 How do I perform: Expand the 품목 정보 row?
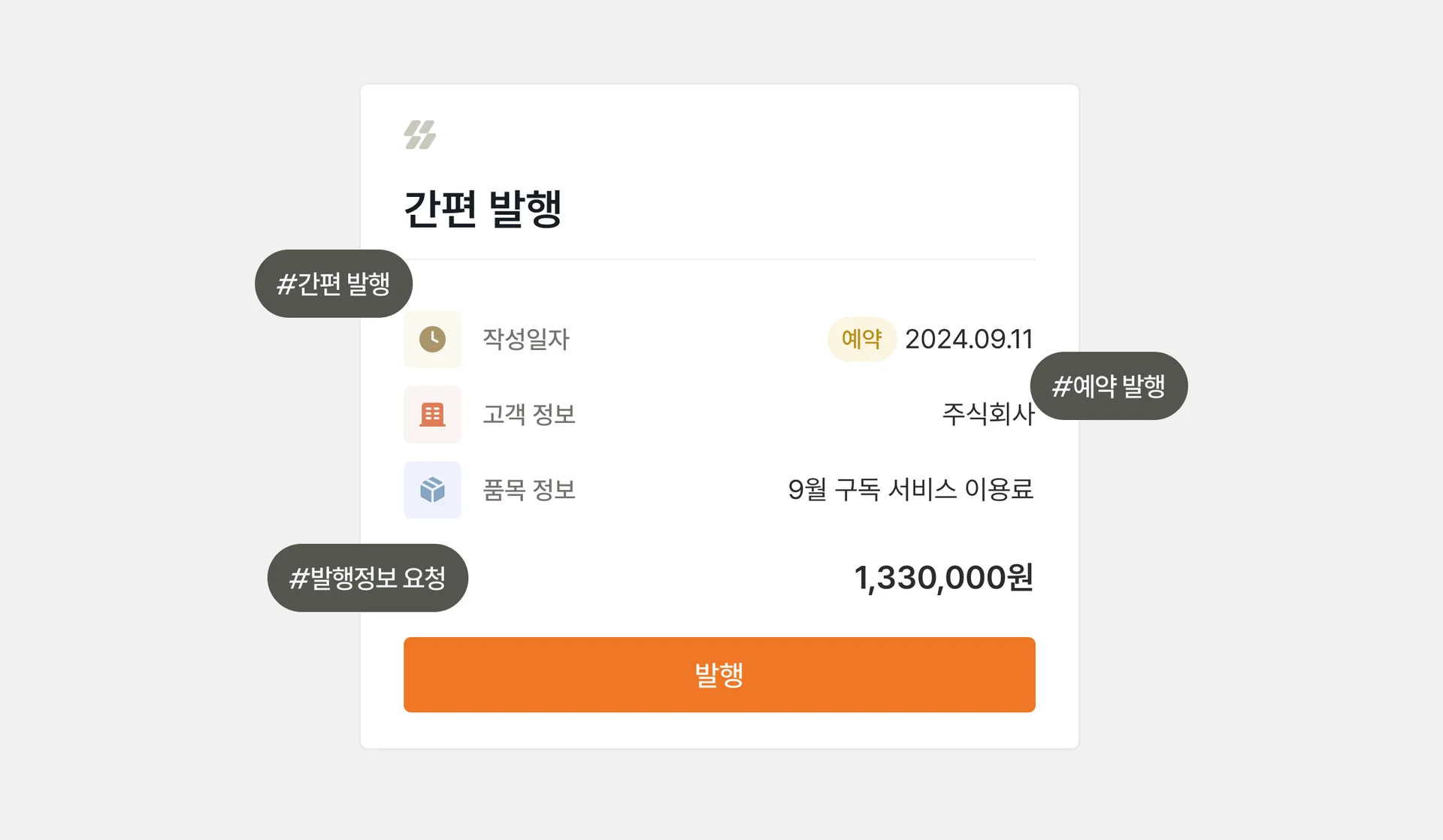point(528,490)
